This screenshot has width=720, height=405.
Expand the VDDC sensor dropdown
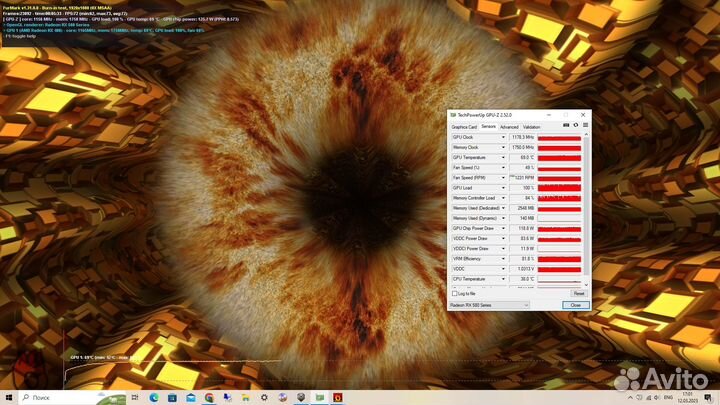(x=503, y=269)
